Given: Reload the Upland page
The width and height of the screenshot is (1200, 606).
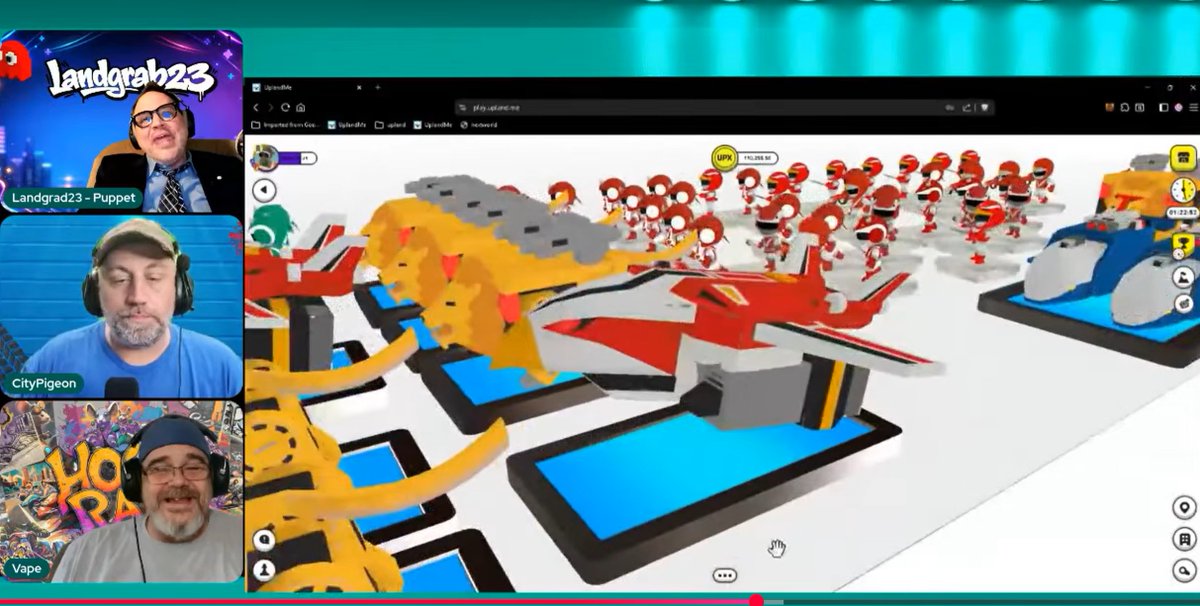Looking at the screenshot, I should pyautogui.click(x=285, y=107).
